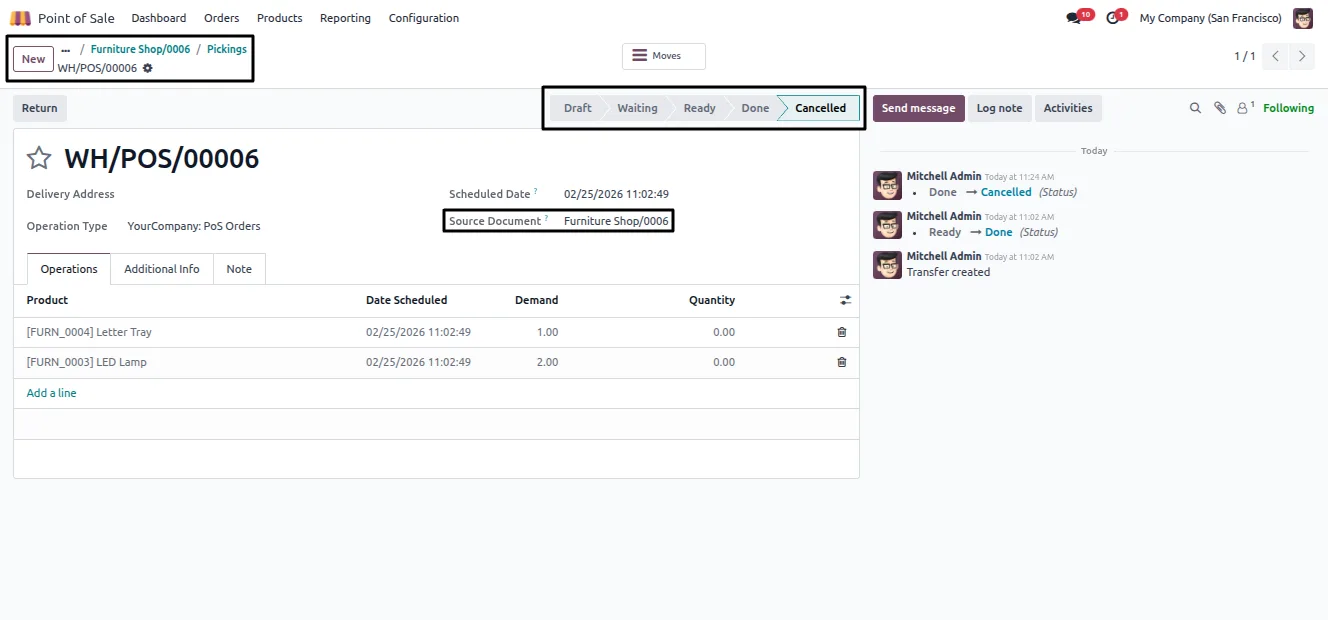Open column settings adjust icon

pos(846,300)
